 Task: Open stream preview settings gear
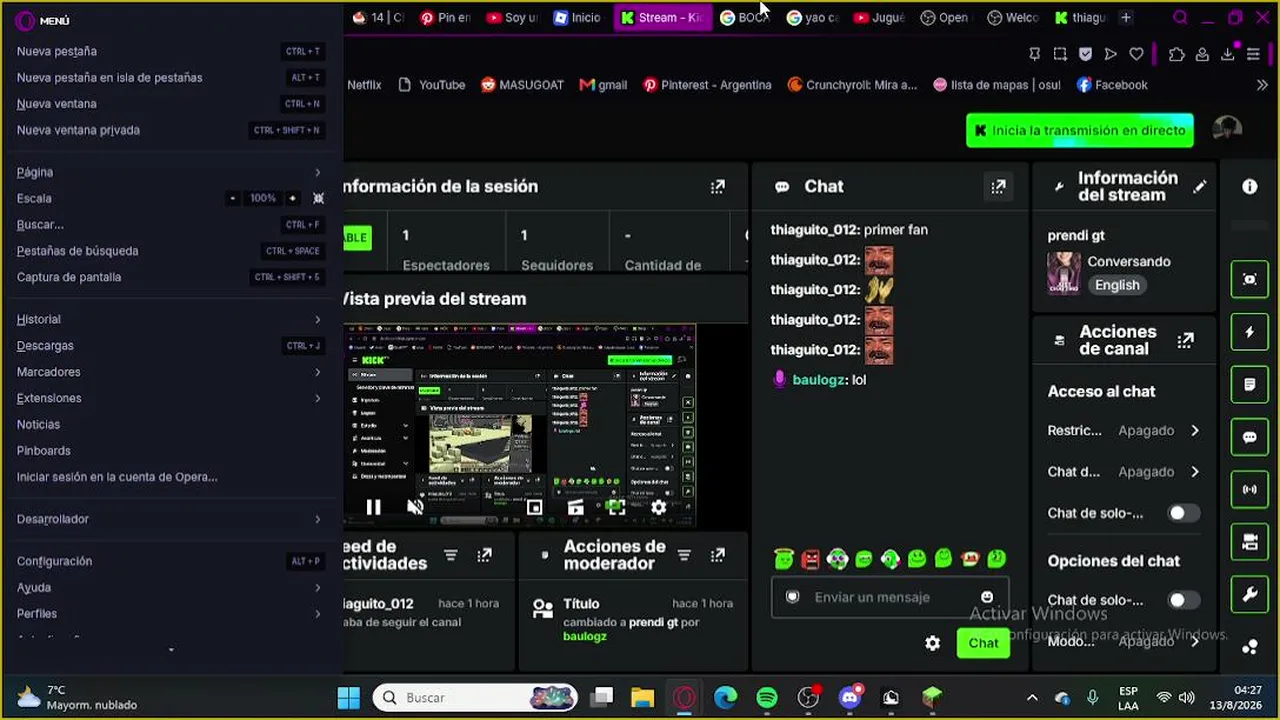click(659, 508)
